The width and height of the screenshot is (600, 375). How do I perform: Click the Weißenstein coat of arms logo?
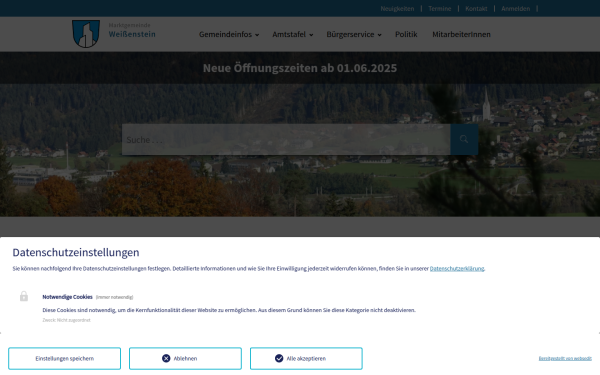[x=86, y=34]
